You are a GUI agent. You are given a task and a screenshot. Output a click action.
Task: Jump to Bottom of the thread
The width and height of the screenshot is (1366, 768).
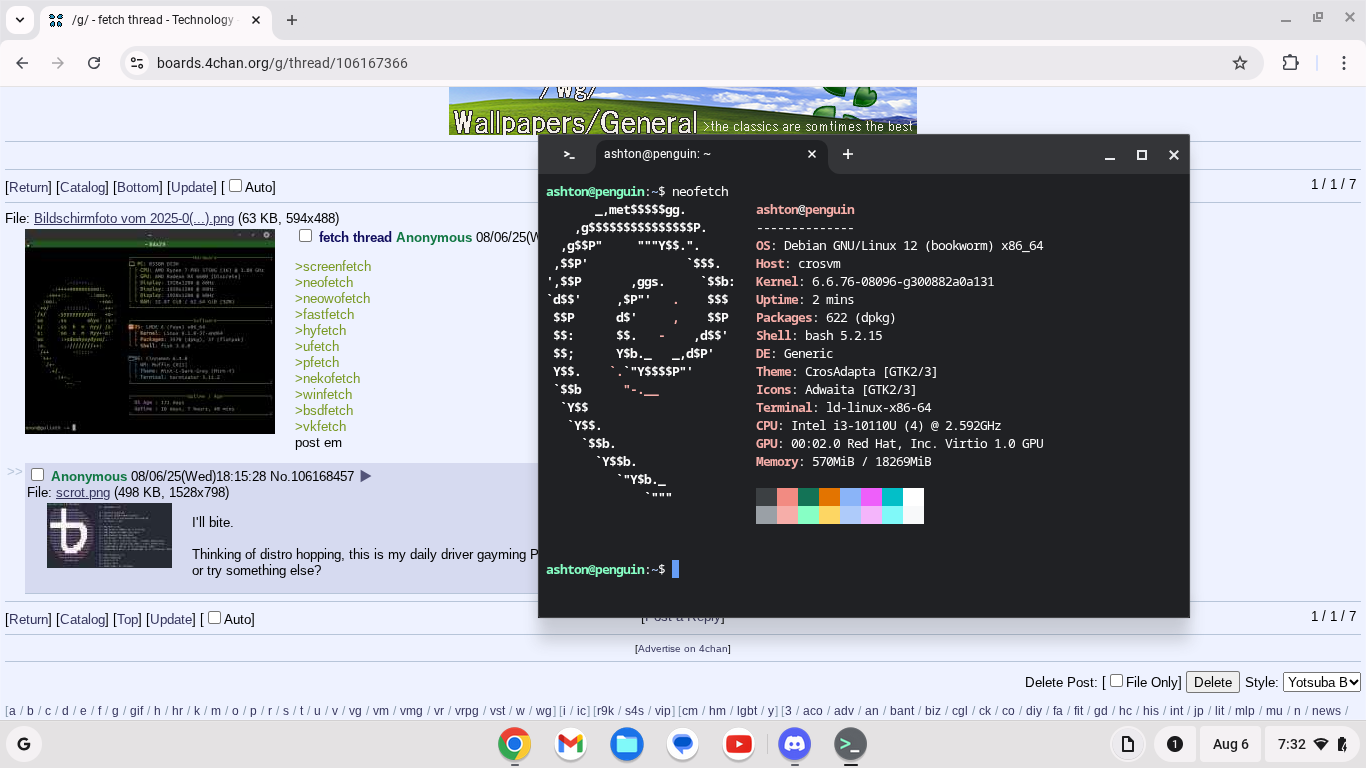[138, 187]
